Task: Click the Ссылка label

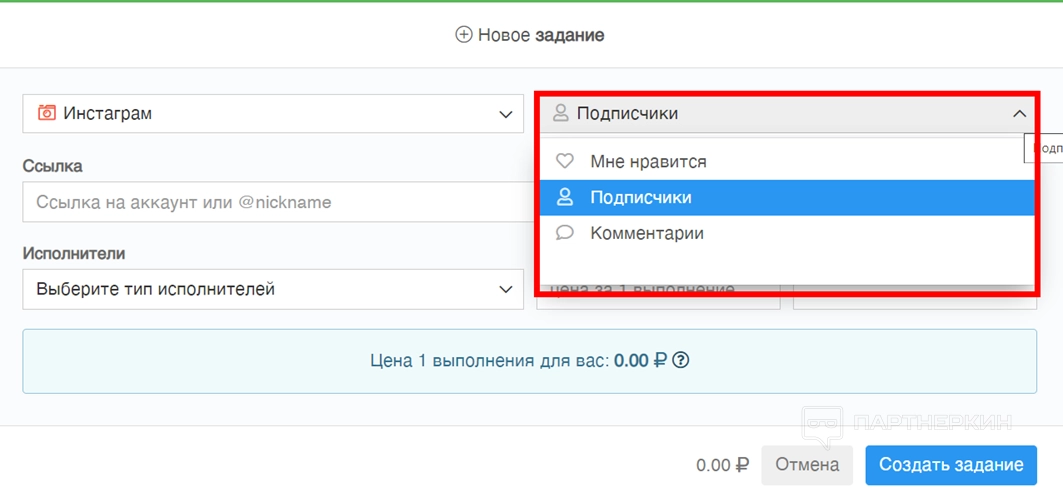Action: pyautogui.click(x=53, y=166)
